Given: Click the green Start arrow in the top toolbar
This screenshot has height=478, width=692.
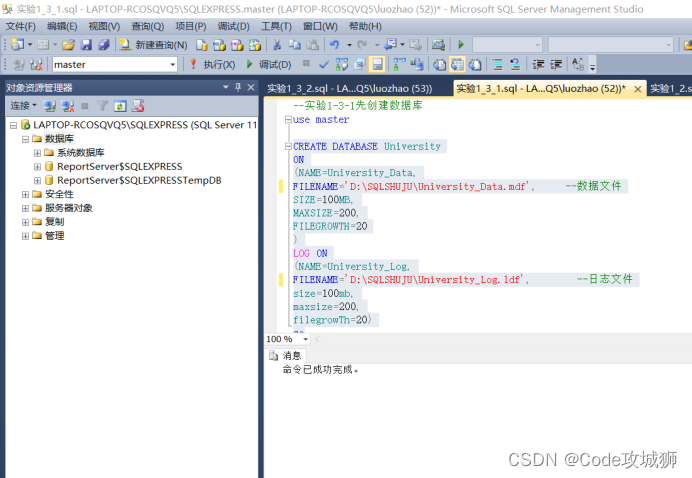Looking at the screenshot, I should pyautogui.click(x=461, y=45).
